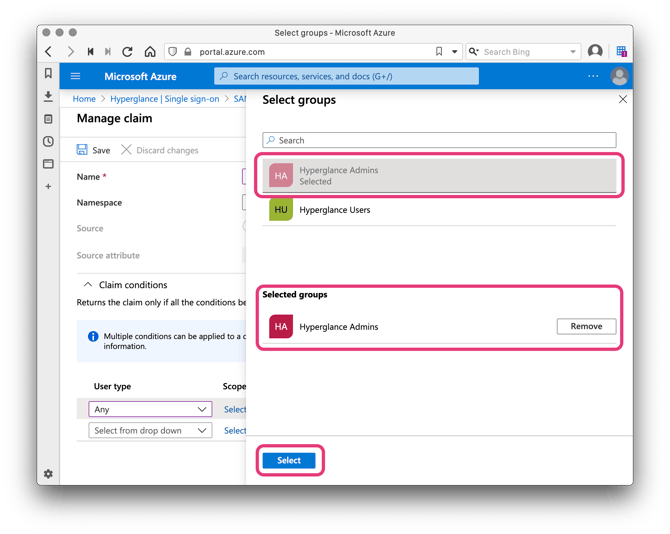670x534 pixels.
Task: Add a web panel with plus icon
Action: (48, 186)
